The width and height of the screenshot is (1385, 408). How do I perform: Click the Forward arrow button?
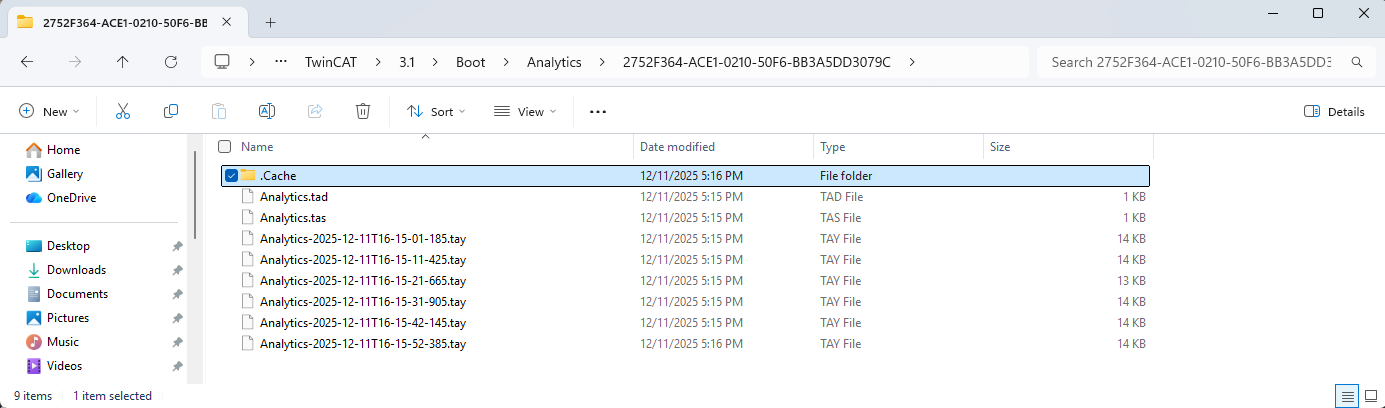(75, 62)
